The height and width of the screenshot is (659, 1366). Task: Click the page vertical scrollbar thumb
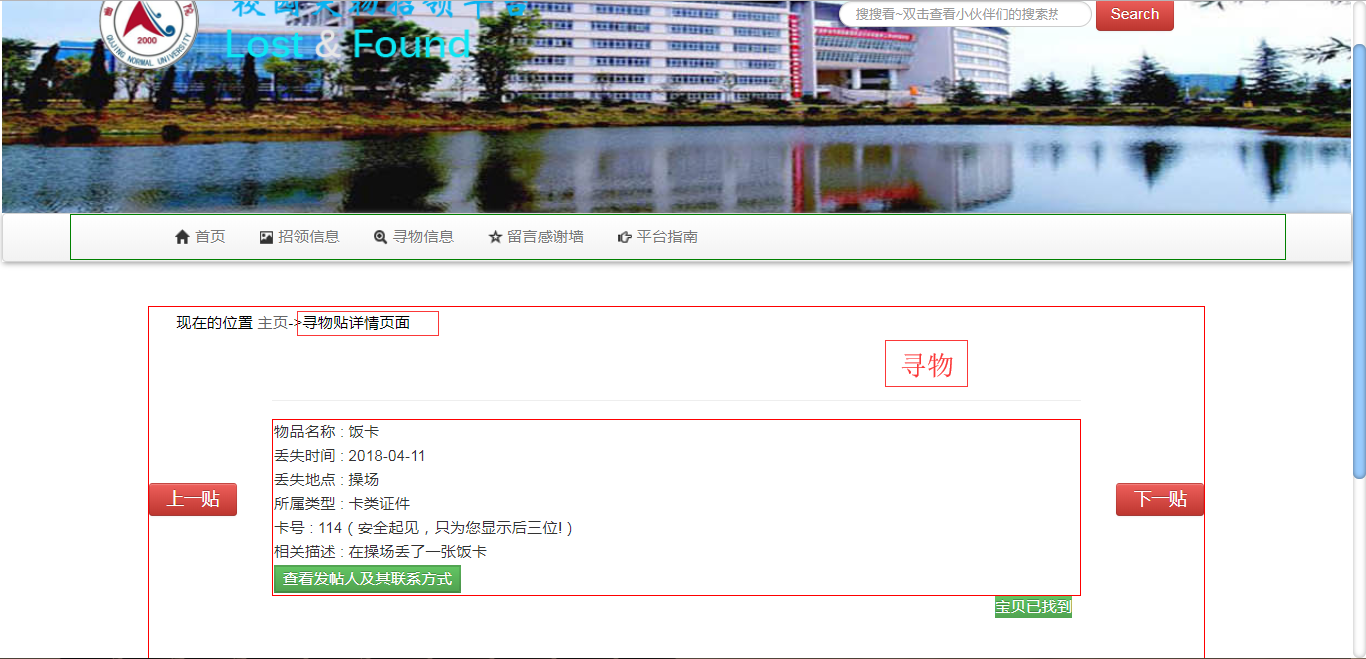pyautogui.click(x=1359, y=262)
